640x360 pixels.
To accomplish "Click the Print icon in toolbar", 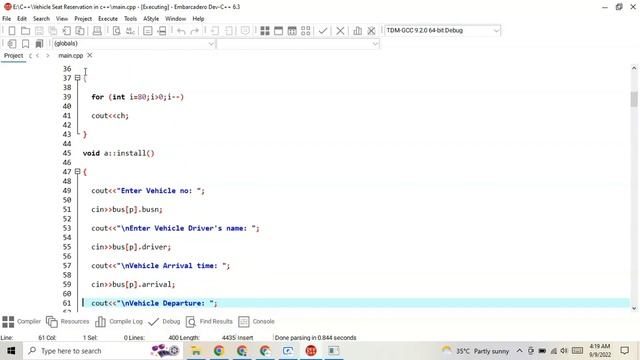I will click(x=97, y=31).
